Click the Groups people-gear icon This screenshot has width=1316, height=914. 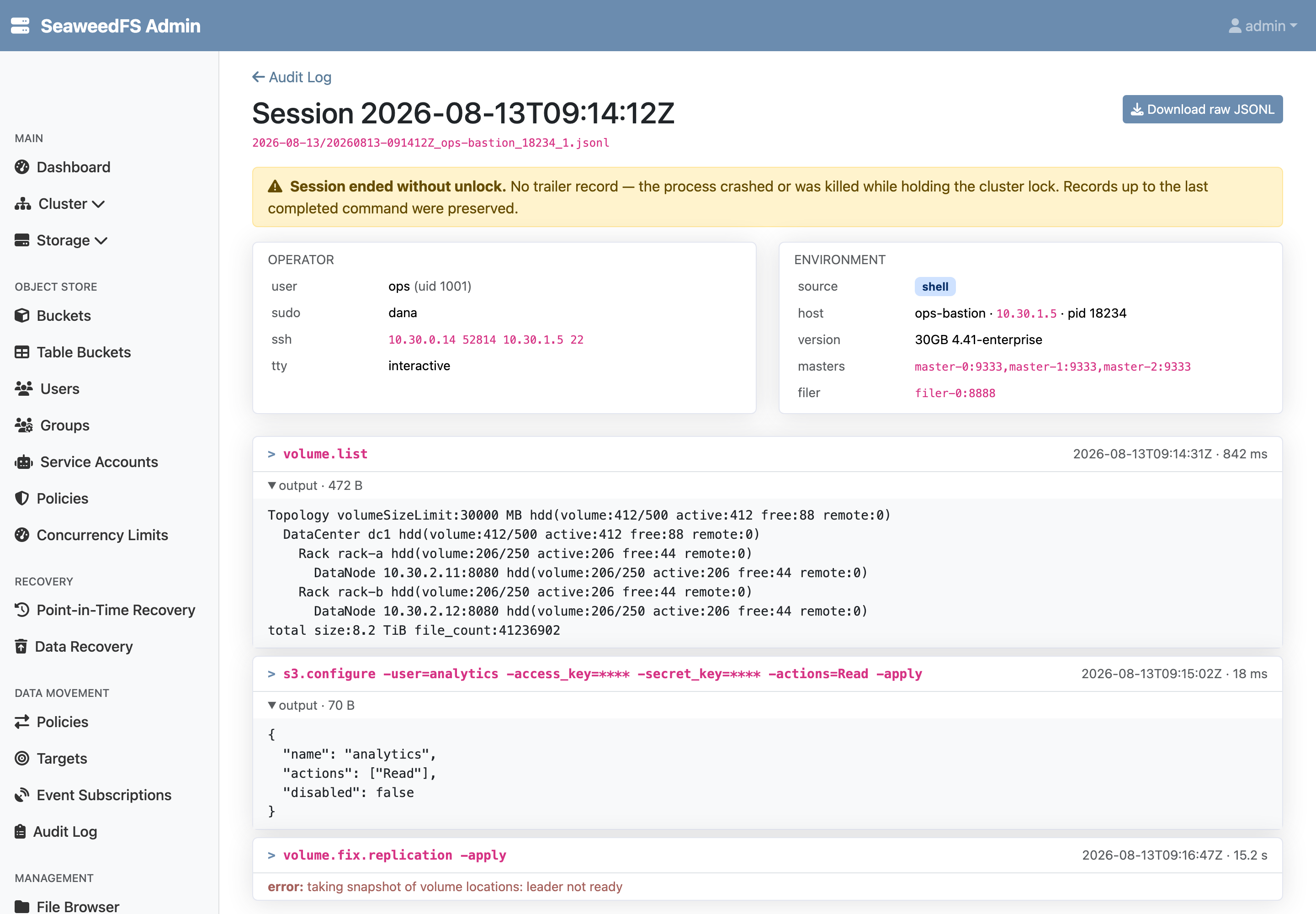[x=23, y=425]
